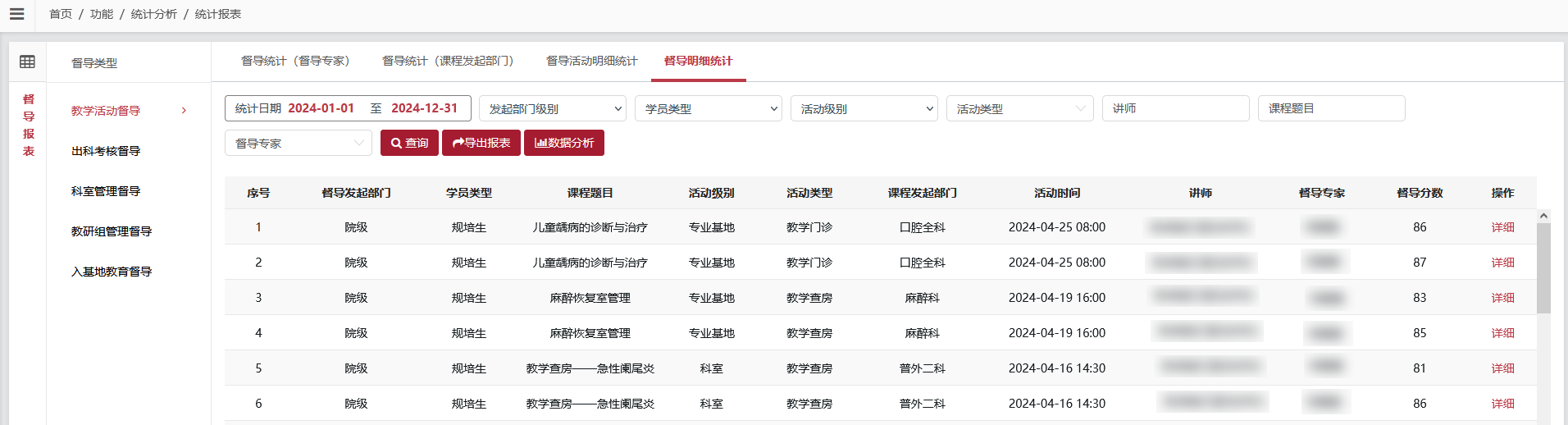The width and height of the screenshot is (1568, 425).
Task: Click score 83 in row 3
Action: click(x=1420, y=298)
